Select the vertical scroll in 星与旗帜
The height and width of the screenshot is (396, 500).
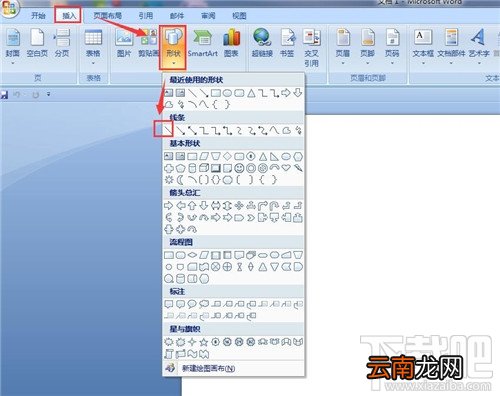point(169,354)
